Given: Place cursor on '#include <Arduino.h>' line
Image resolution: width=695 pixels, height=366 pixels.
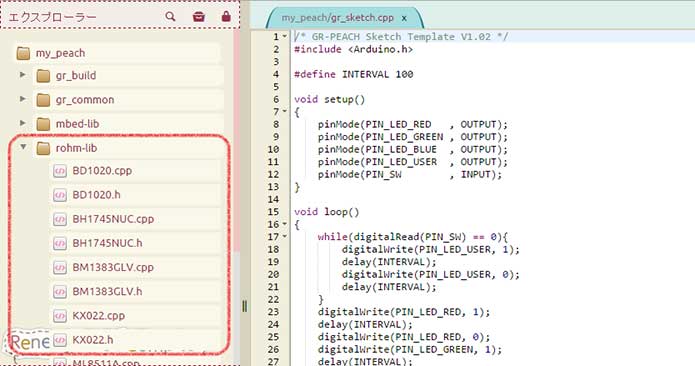Looking at the screenshot, I should coord(353,49).
